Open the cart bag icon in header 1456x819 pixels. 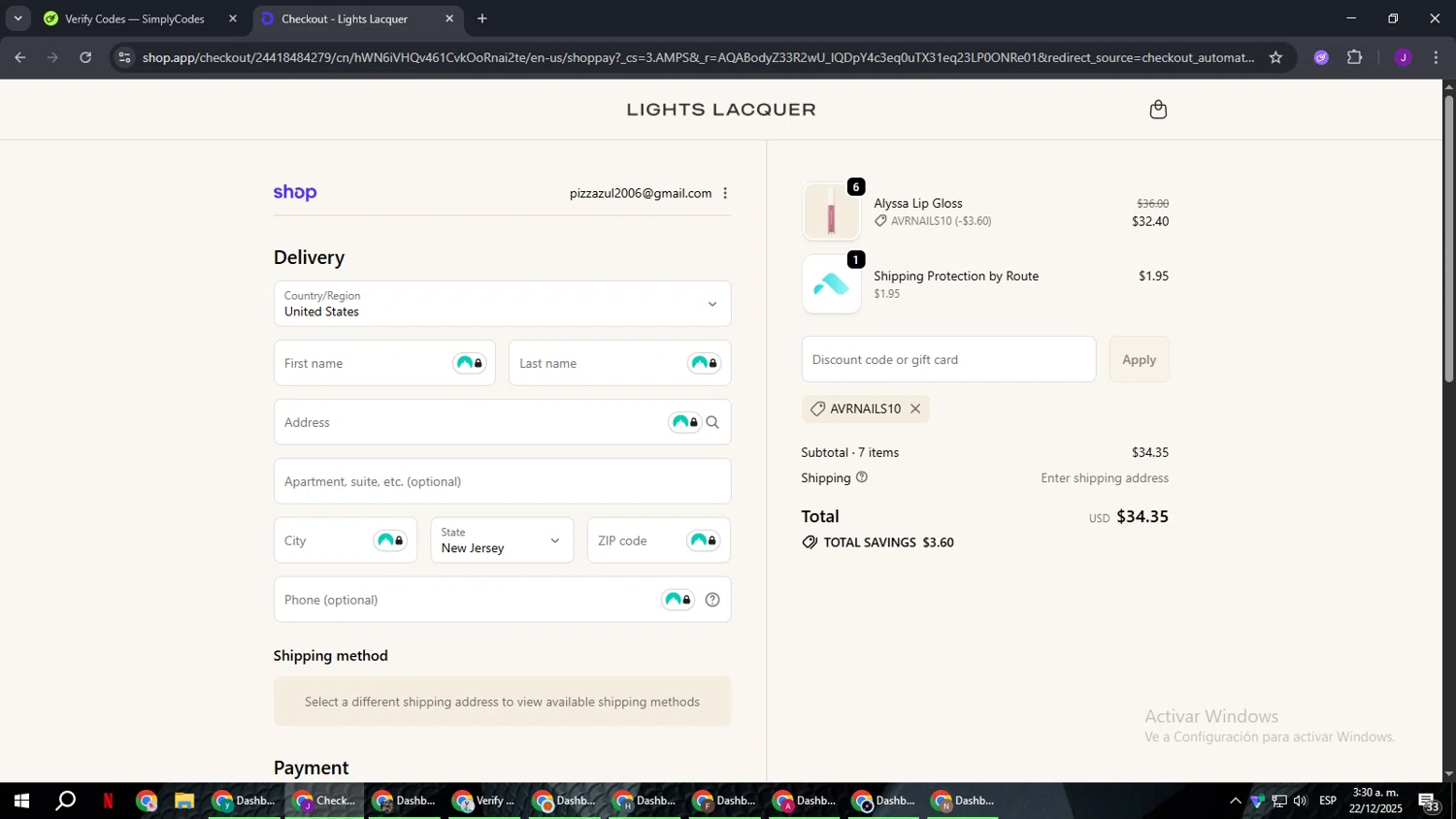pos(1158,110)
